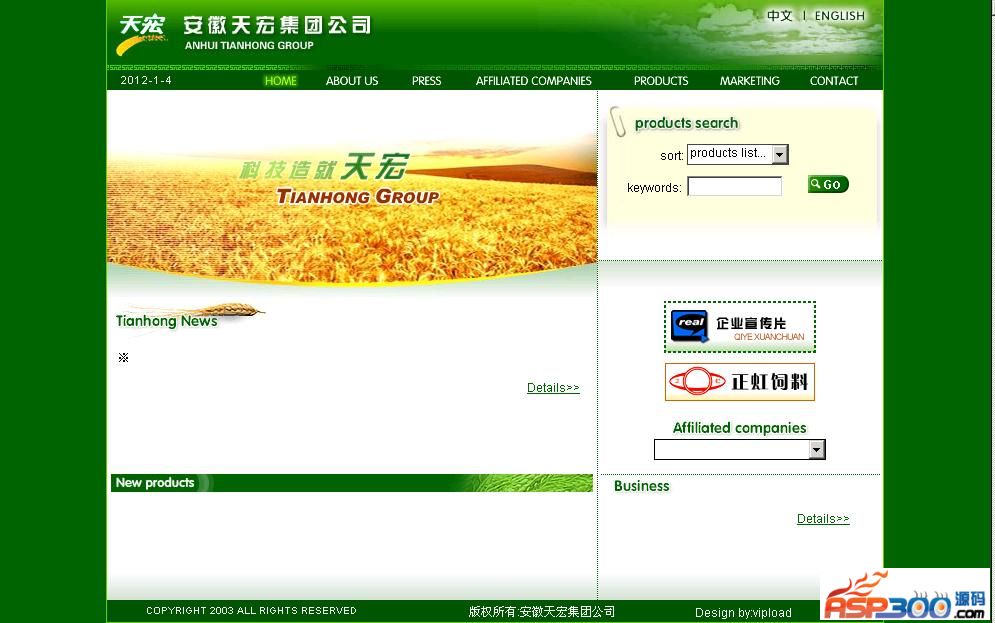Open the HOME menu item

(280, 81)
